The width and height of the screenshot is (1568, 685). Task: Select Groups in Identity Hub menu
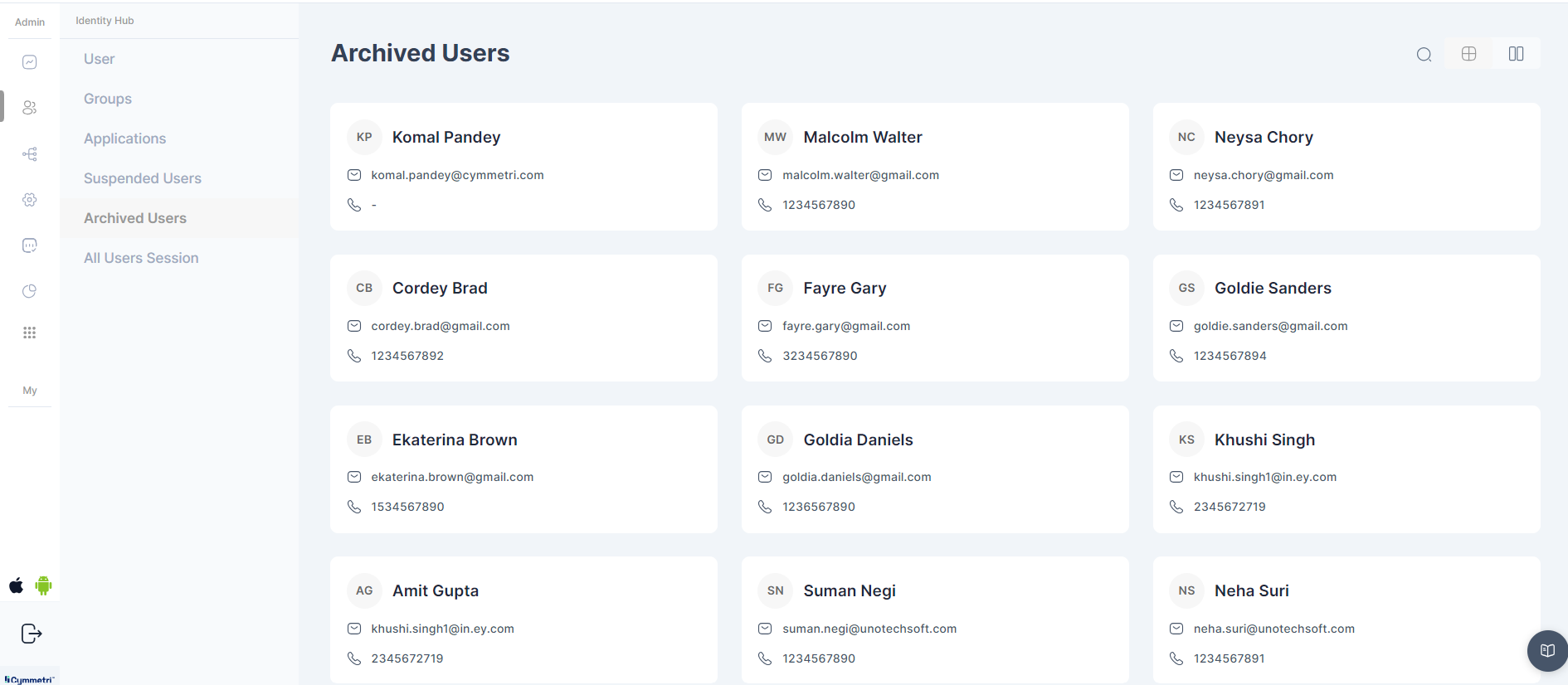[x=108, y=99]
